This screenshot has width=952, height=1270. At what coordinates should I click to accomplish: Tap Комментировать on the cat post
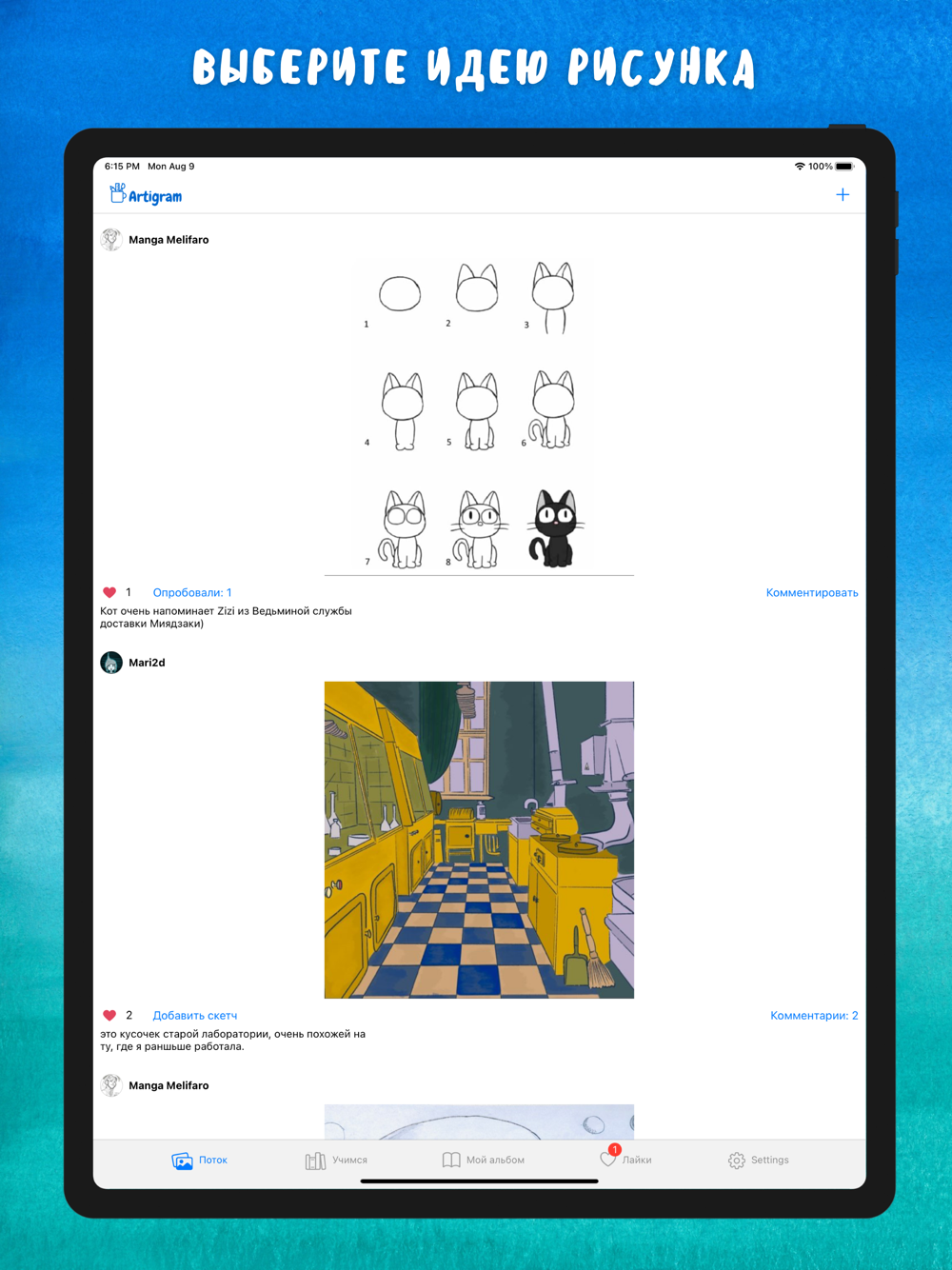coord(812,592)
